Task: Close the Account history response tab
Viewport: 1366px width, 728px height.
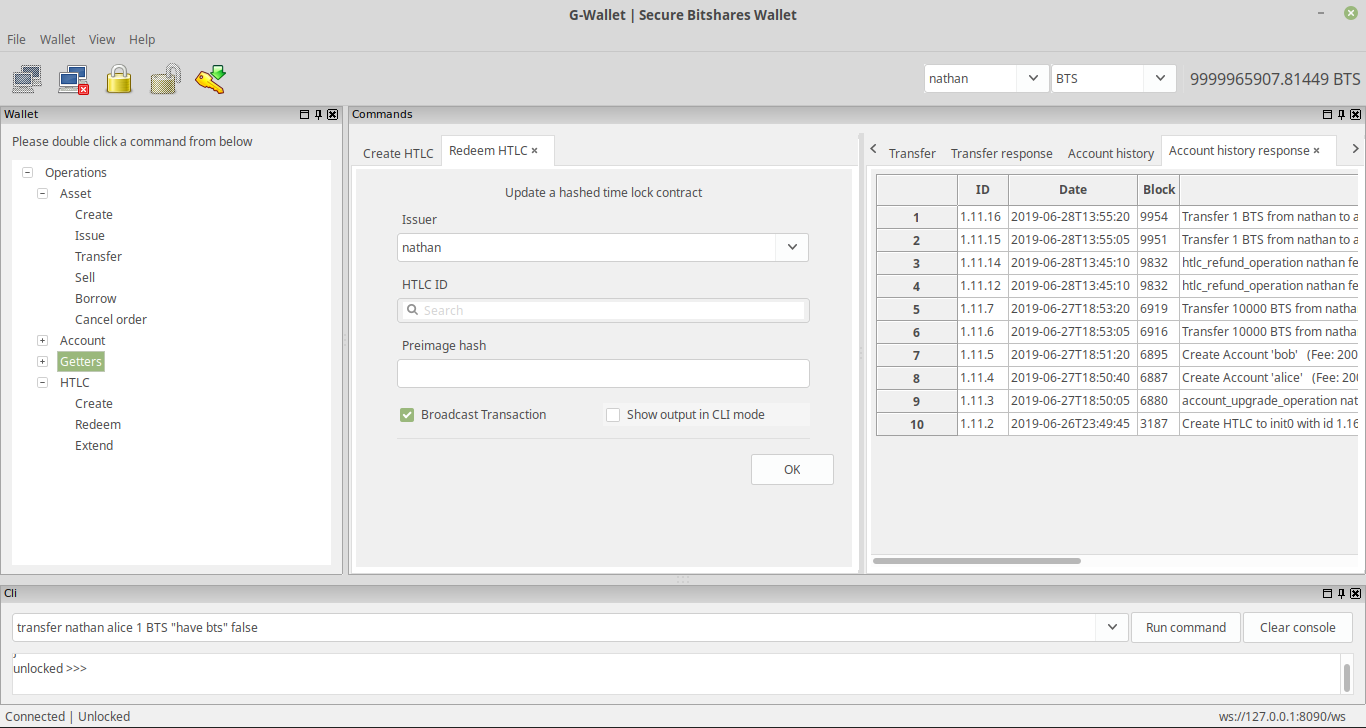Action: click(x=1316, y=151)
